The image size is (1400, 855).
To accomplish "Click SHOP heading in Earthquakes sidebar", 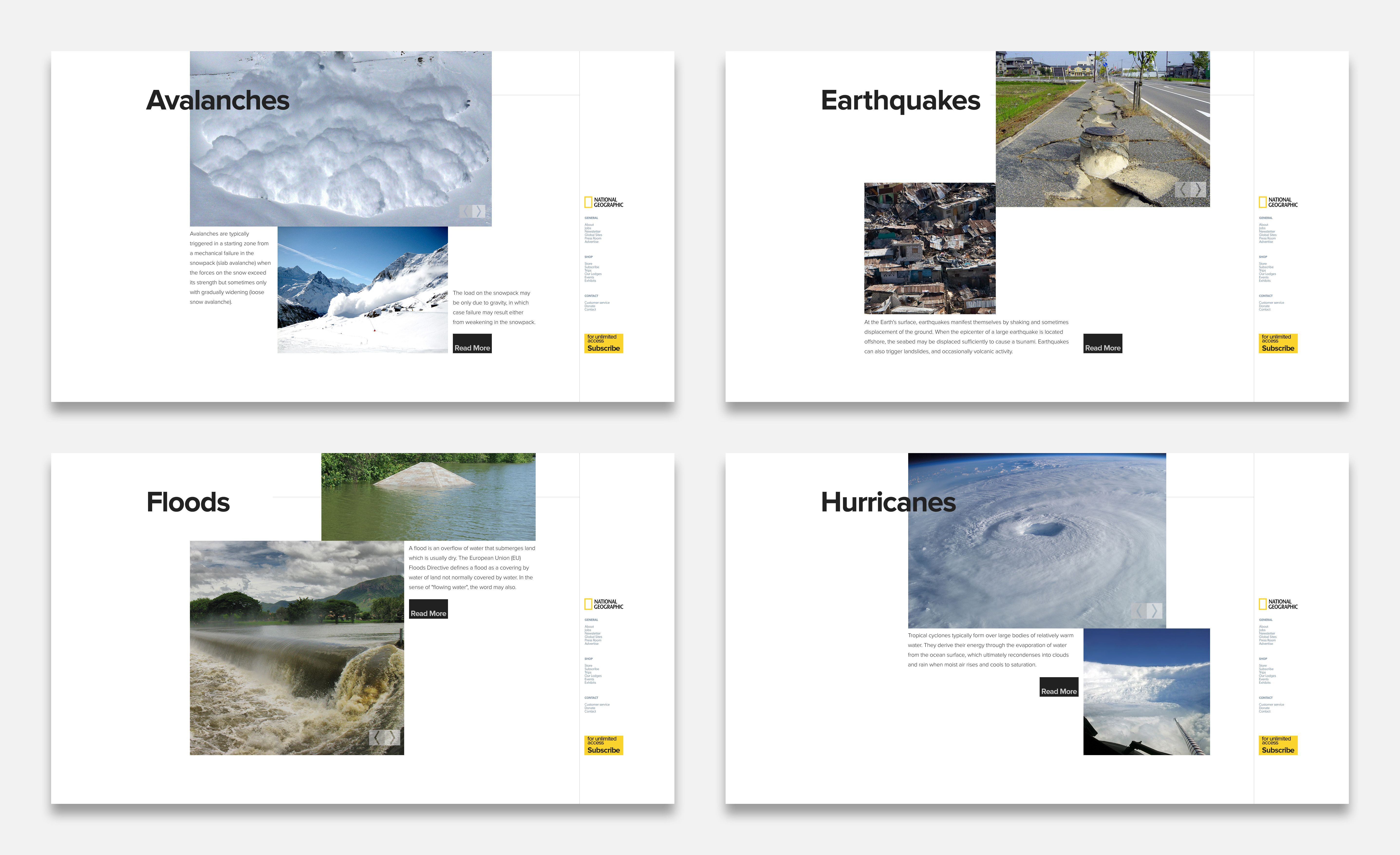I will point(1263,257).
